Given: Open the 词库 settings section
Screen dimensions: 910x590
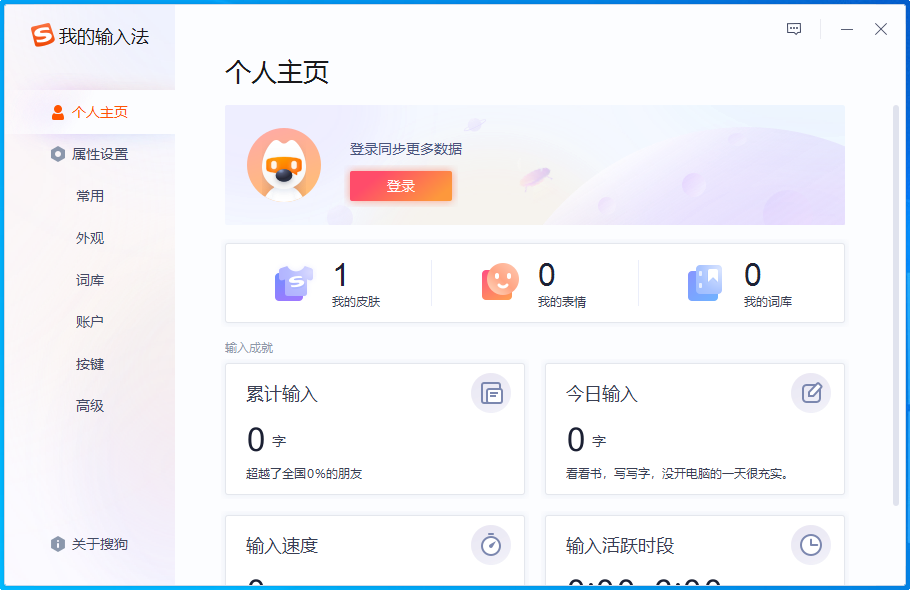Looking at the screenshot, I should (x=90, y=280).
